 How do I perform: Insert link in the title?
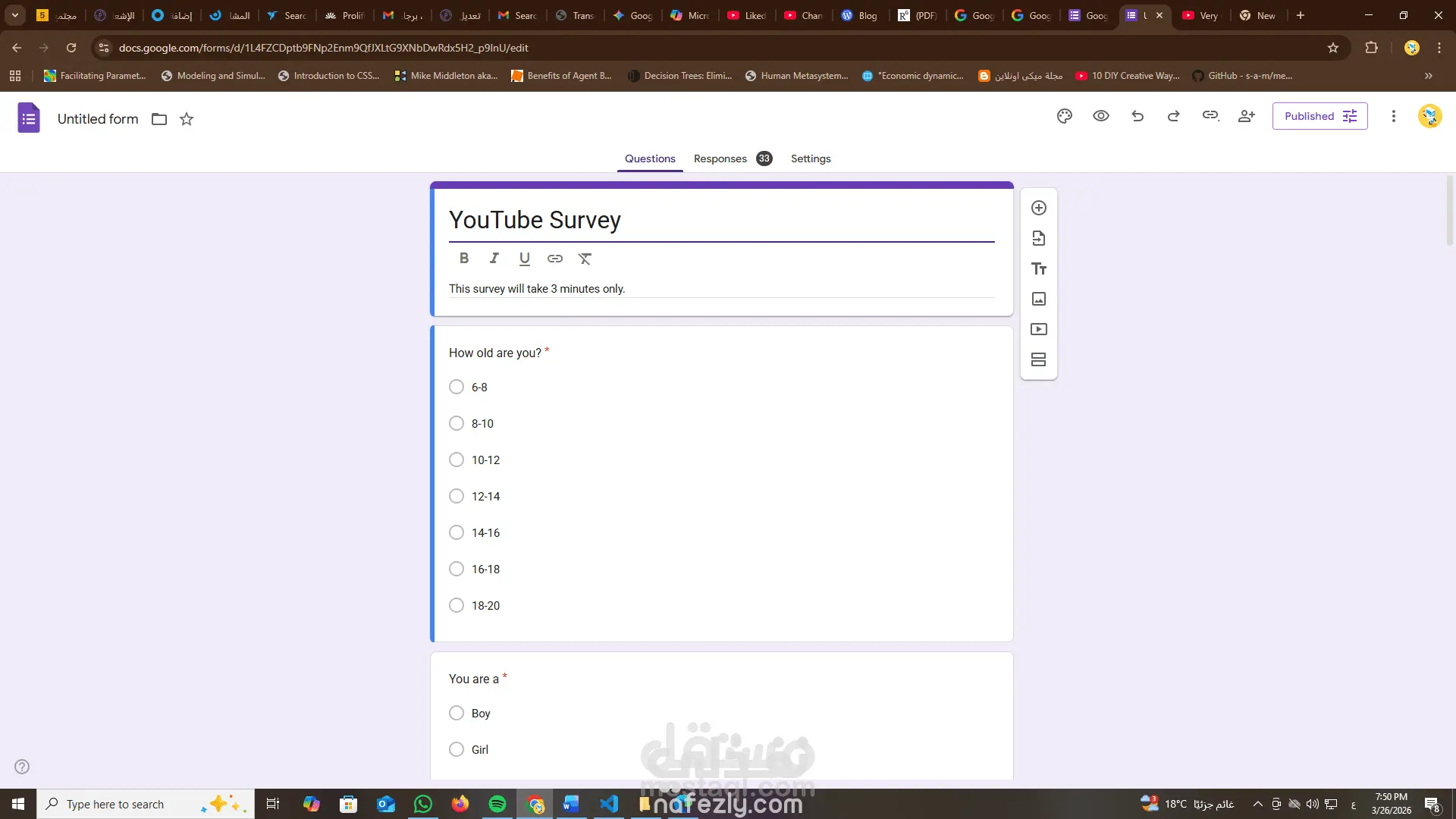point(555,259)
